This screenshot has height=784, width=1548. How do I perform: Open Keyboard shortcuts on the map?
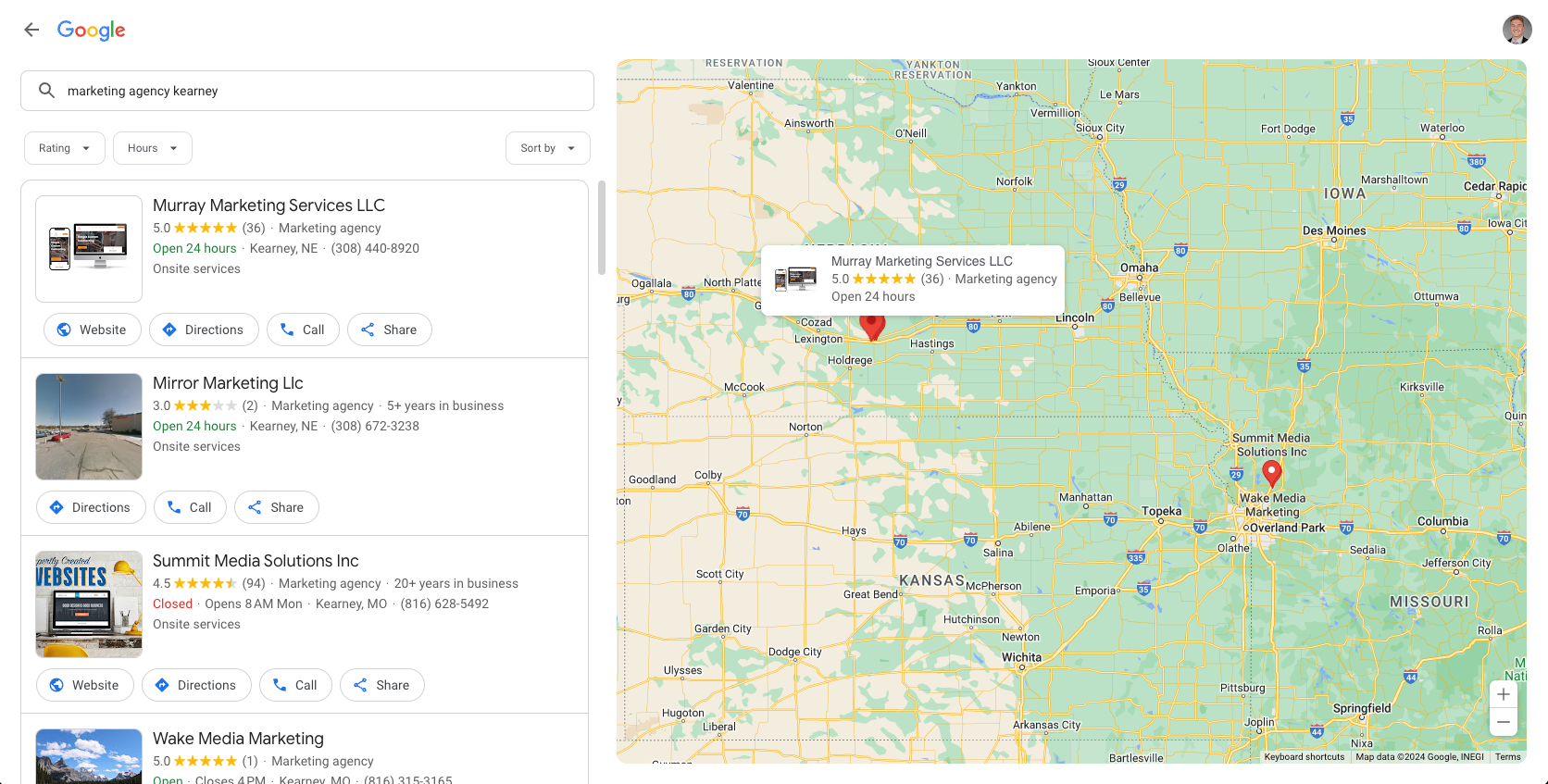[x=1304, y=757]
